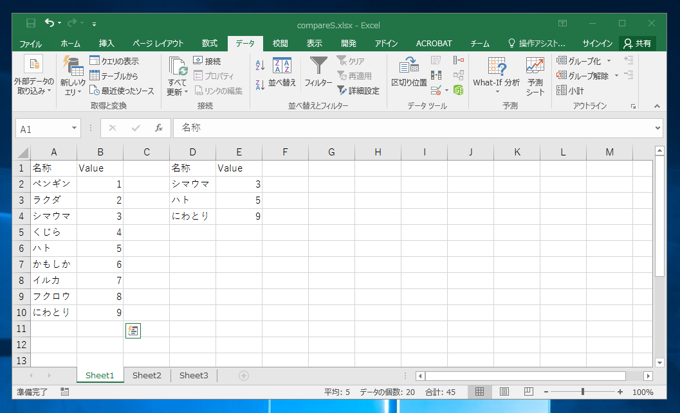Viewport: 680px width, 413px height.
Task: Toggle the Filter (フィルター) funnel
Action: 318,72
